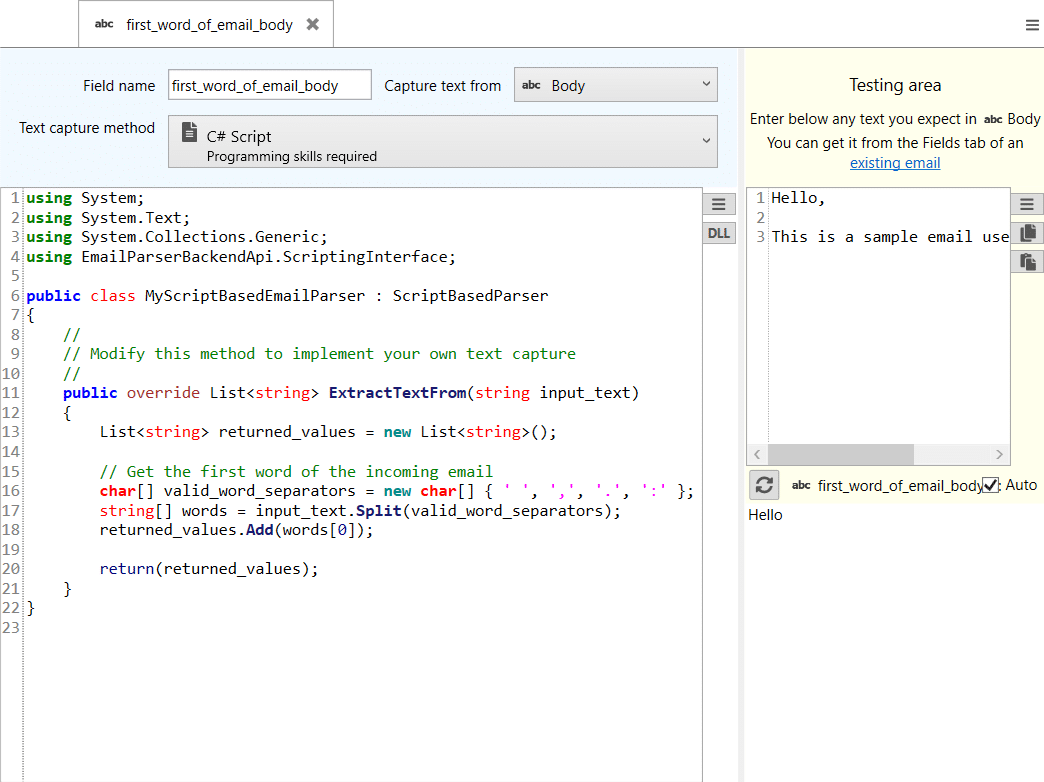Click the 'Get the first word' comment
Image resolution: width=1044 pixels, height=782 pixels.
pos(296,472)
